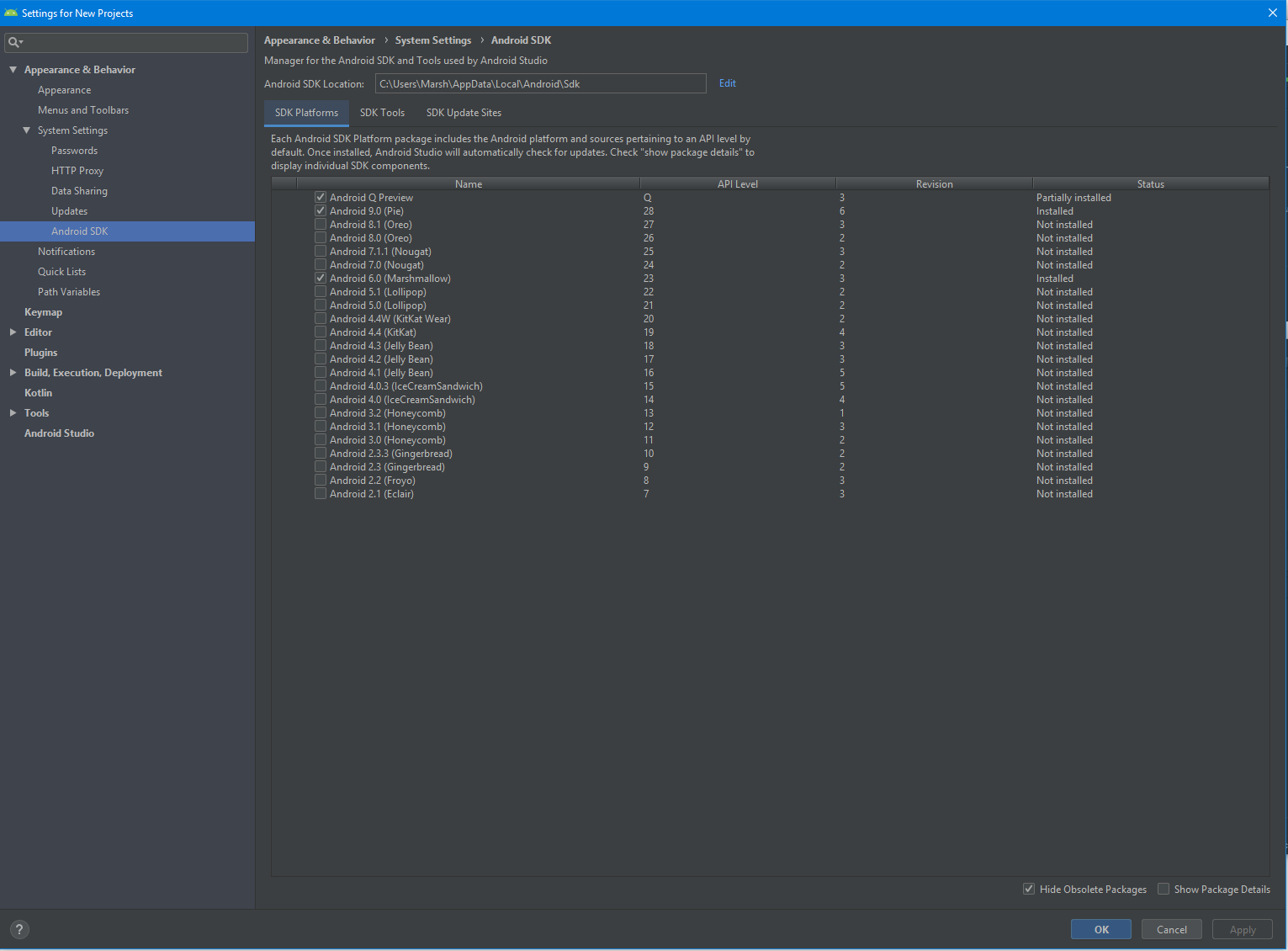Collapse the Appearance & Behavior tree node
Screen dimensions: 1288x951
click(13, 70)
